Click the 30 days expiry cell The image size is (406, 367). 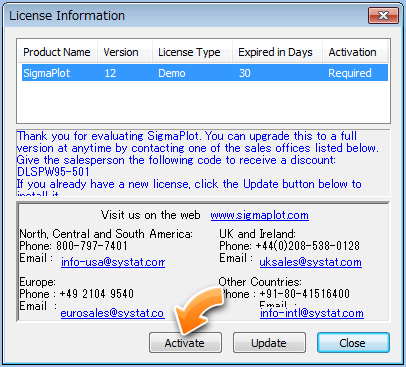point(245,73)
